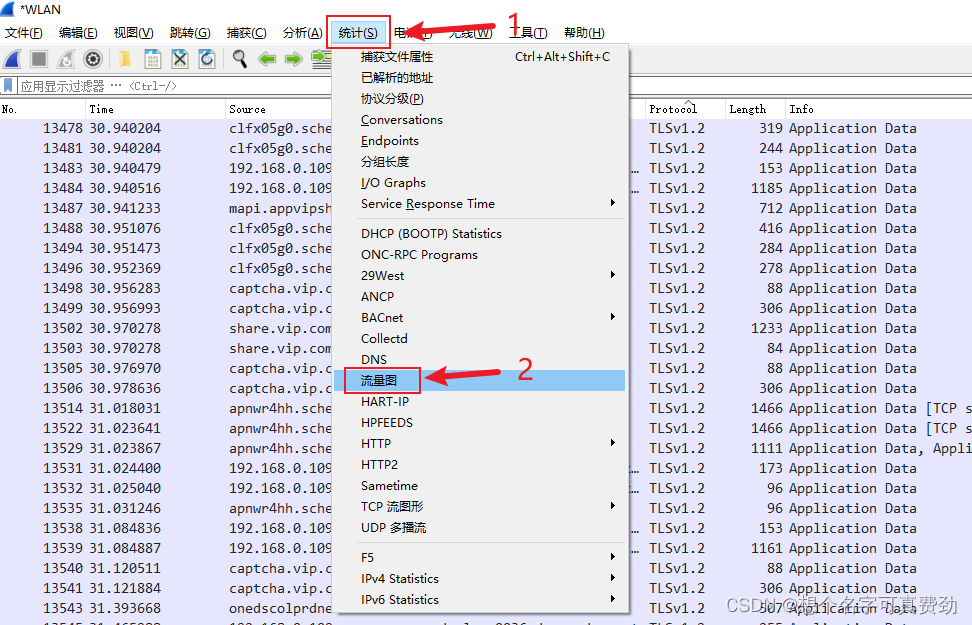Image resolution: width=972 pixels, height=625 pixels.
Task: Select HART-IP menu entry
Action: [x=480, y=402]
